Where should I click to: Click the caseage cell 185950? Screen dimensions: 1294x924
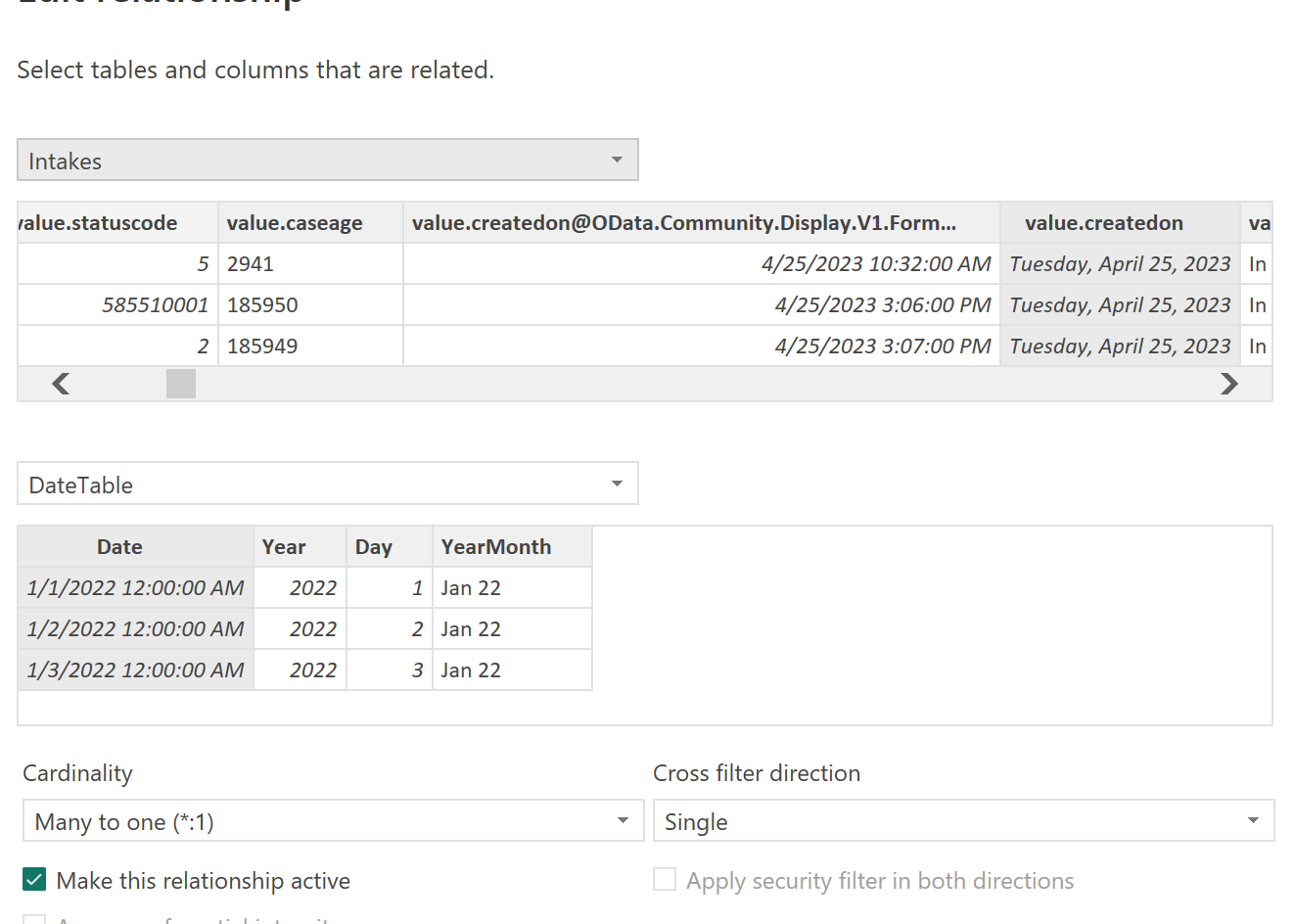click(x=310, y=305)
